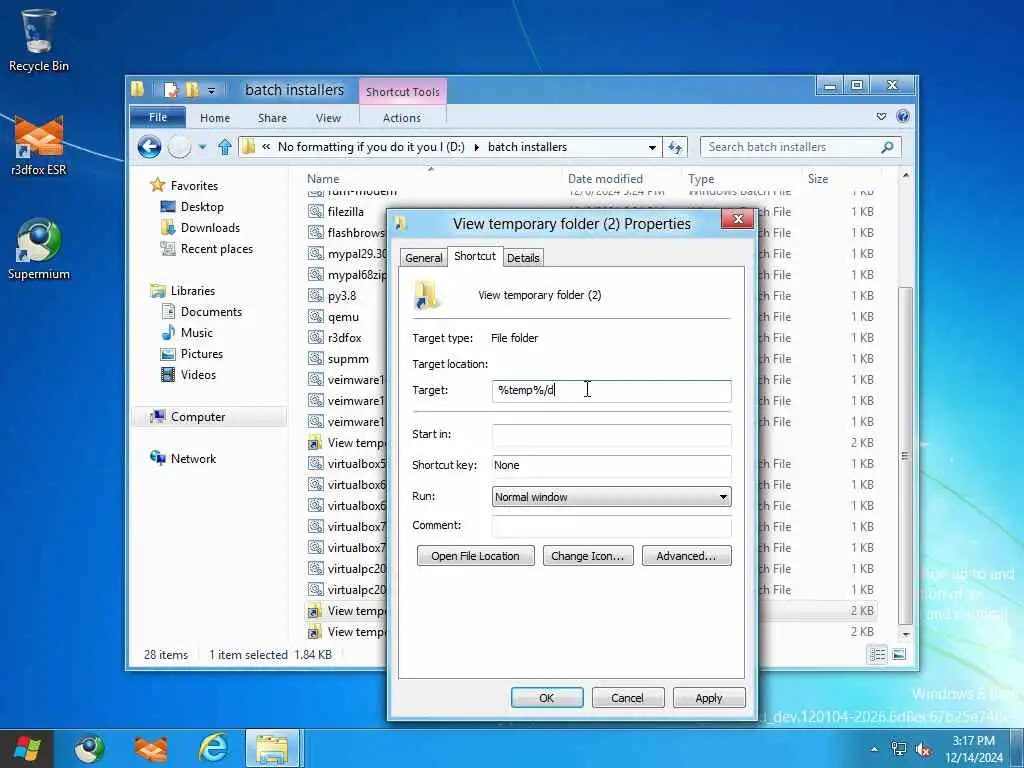Click Cancel in the Properties dialog

[x=628, y=698]
